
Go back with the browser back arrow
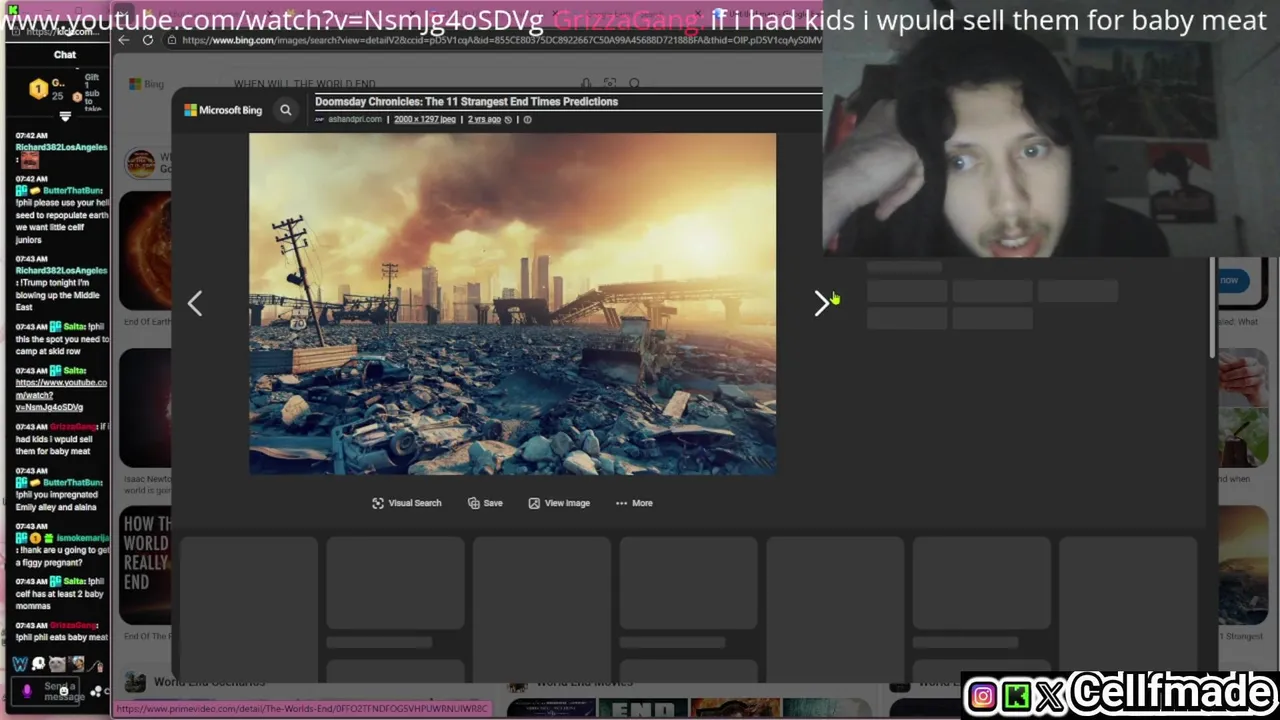(x=123, y=40)
